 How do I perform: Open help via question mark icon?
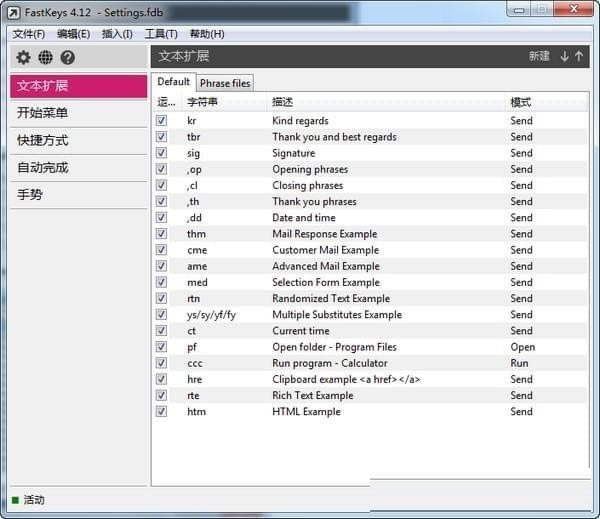point(68,57)
